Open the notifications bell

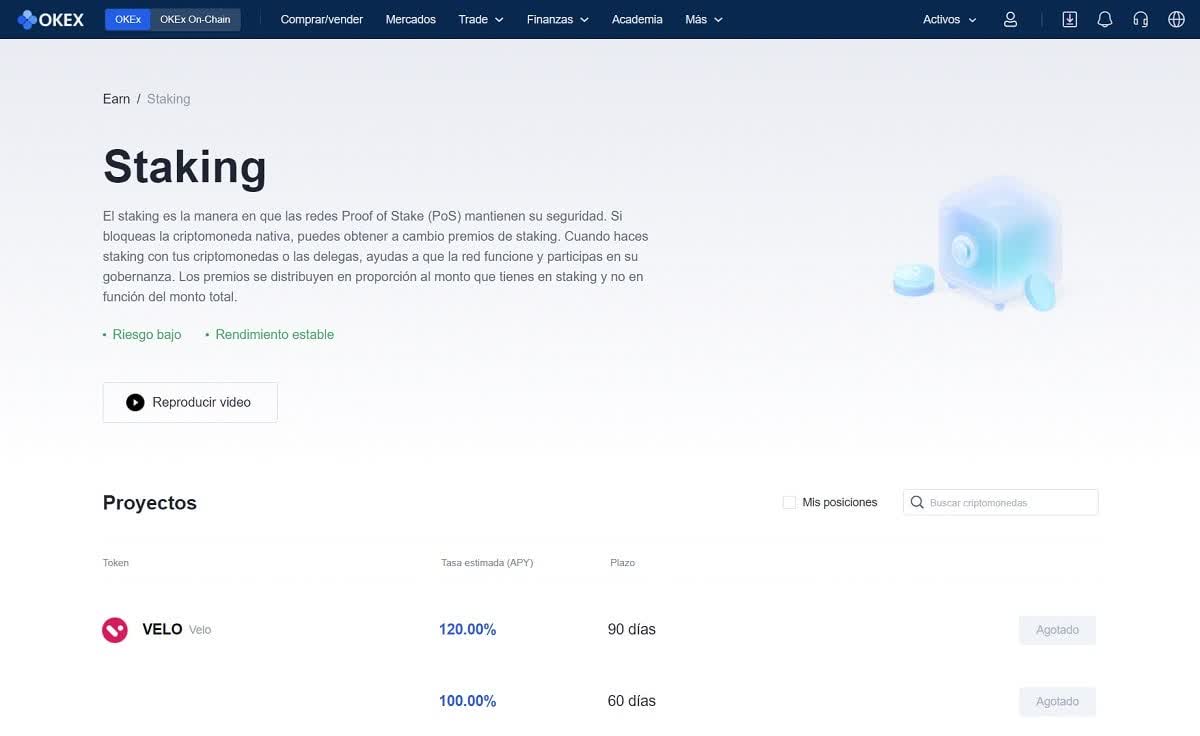pos(1105,19)
